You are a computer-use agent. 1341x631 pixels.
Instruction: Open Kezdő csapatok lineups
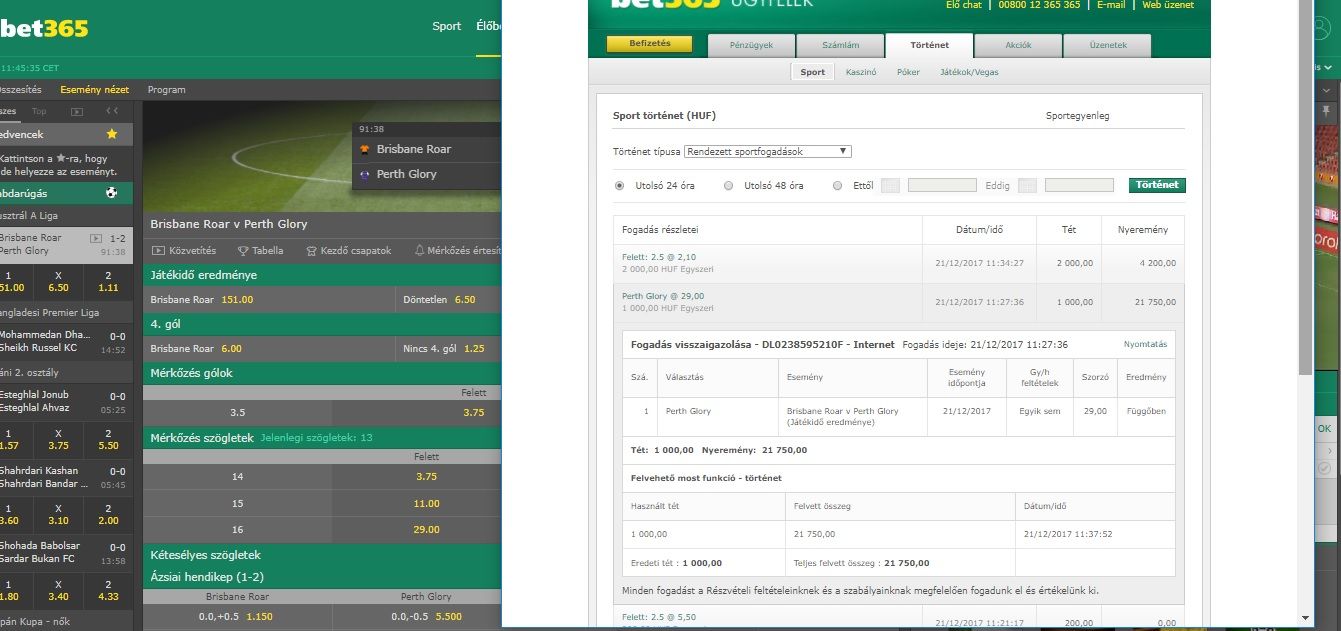coord(349,251)
